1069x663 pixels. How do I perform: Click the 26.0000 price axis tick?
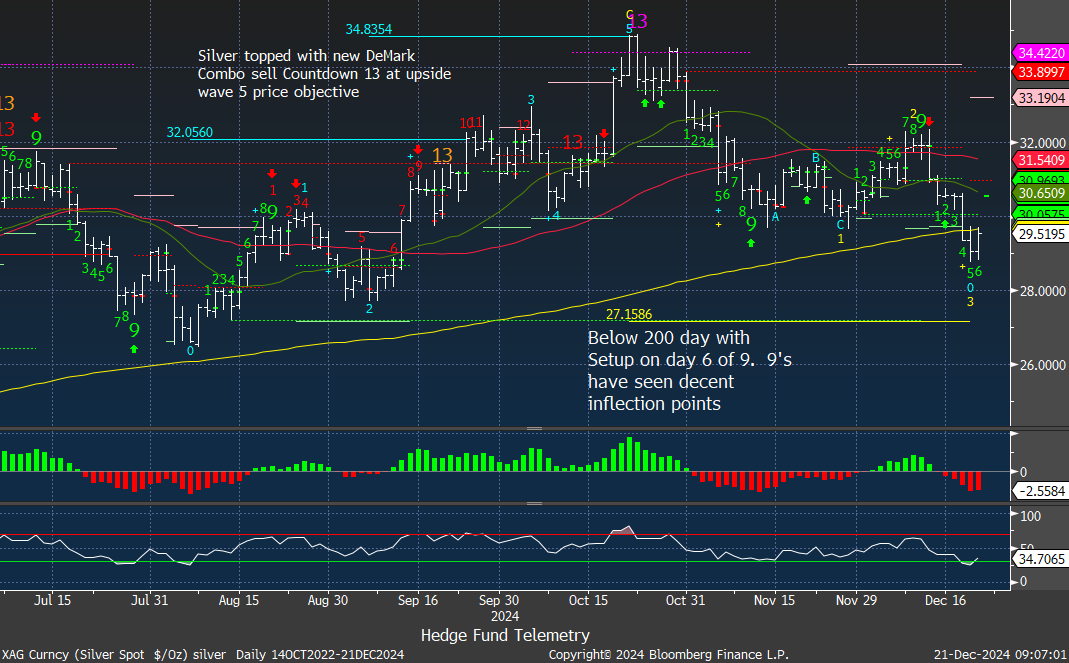[1042, 365]
